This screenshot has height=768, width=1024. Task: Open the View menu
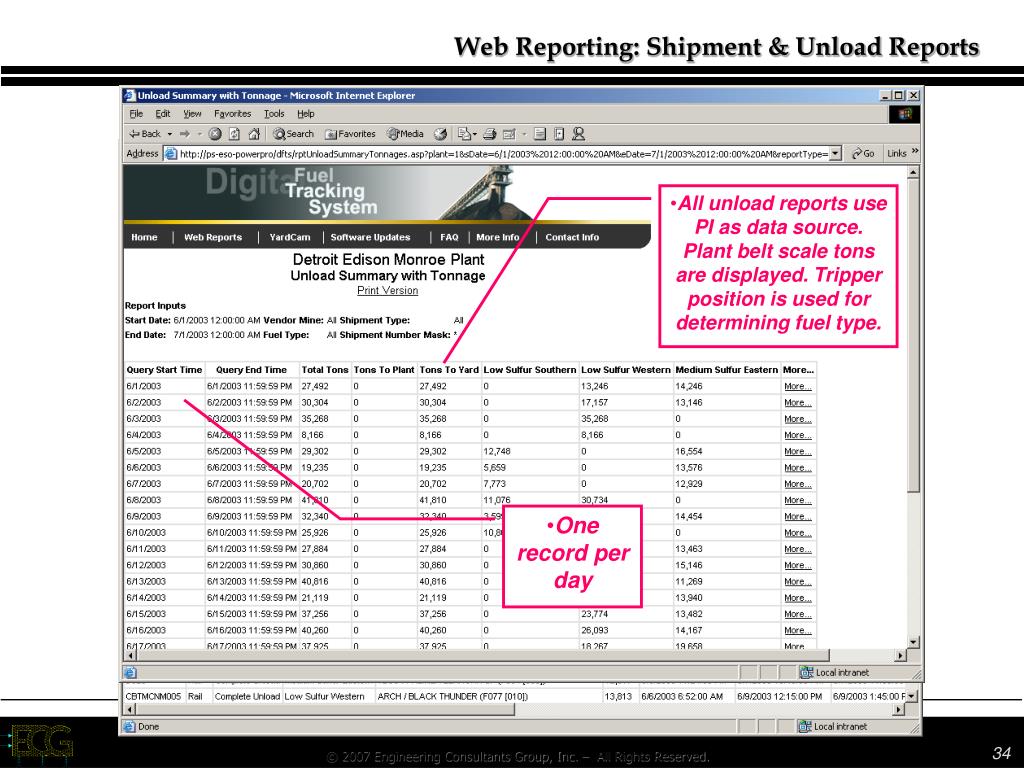point(192,114)
